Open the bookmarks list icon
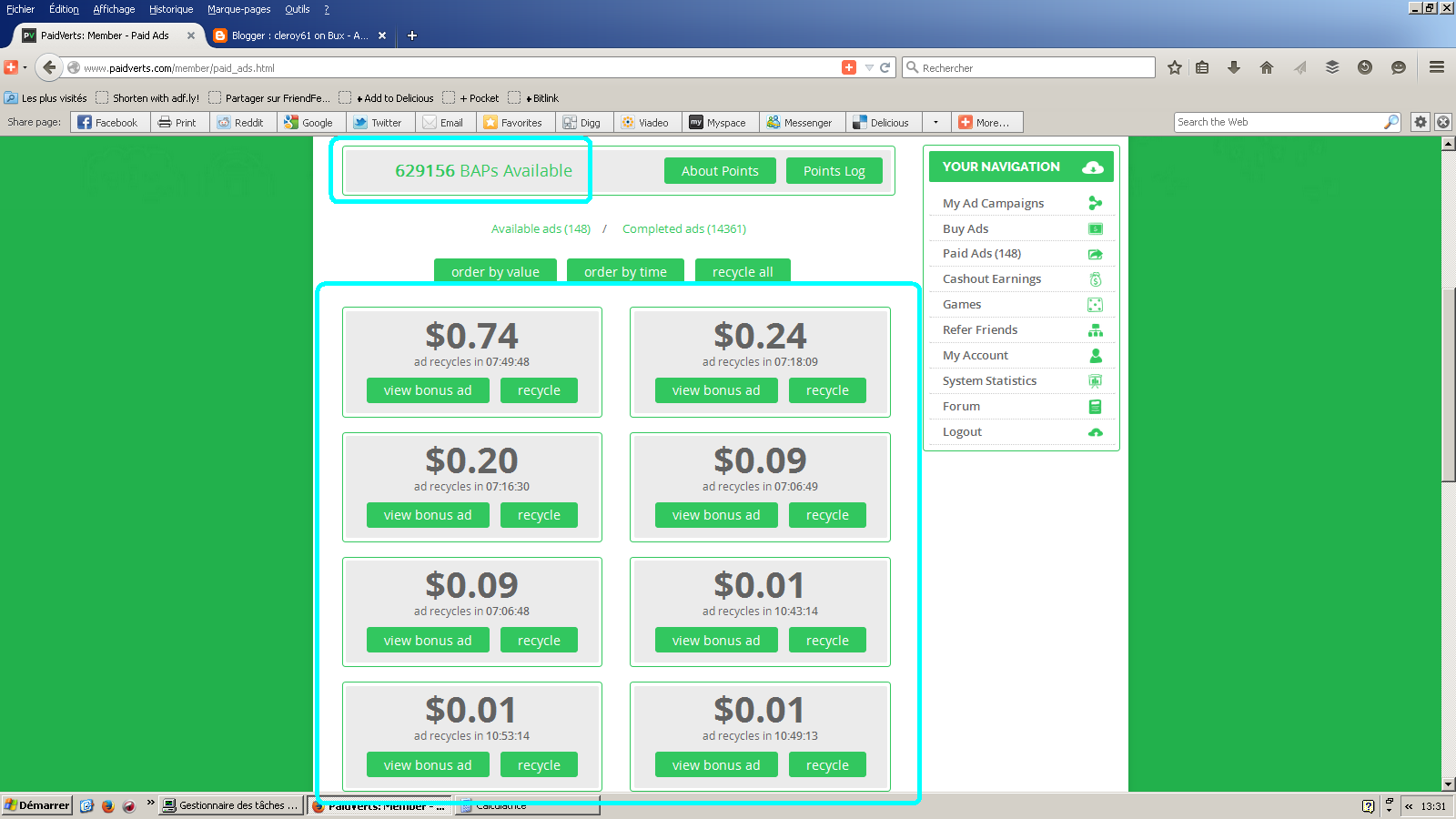The image size is (1456, 819). click(1202, 67)
